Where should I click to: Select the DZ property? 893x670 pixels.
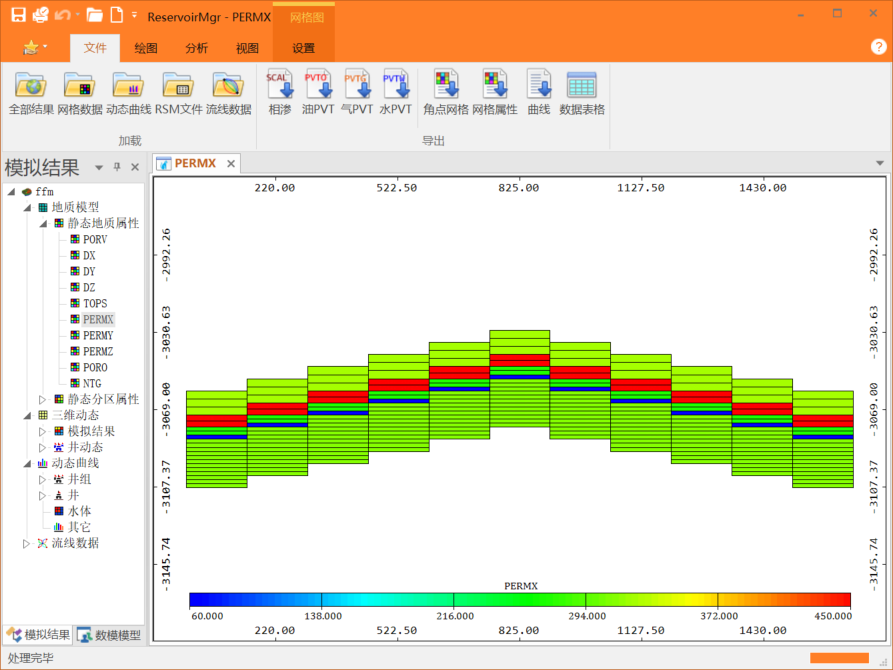point(89,287)
